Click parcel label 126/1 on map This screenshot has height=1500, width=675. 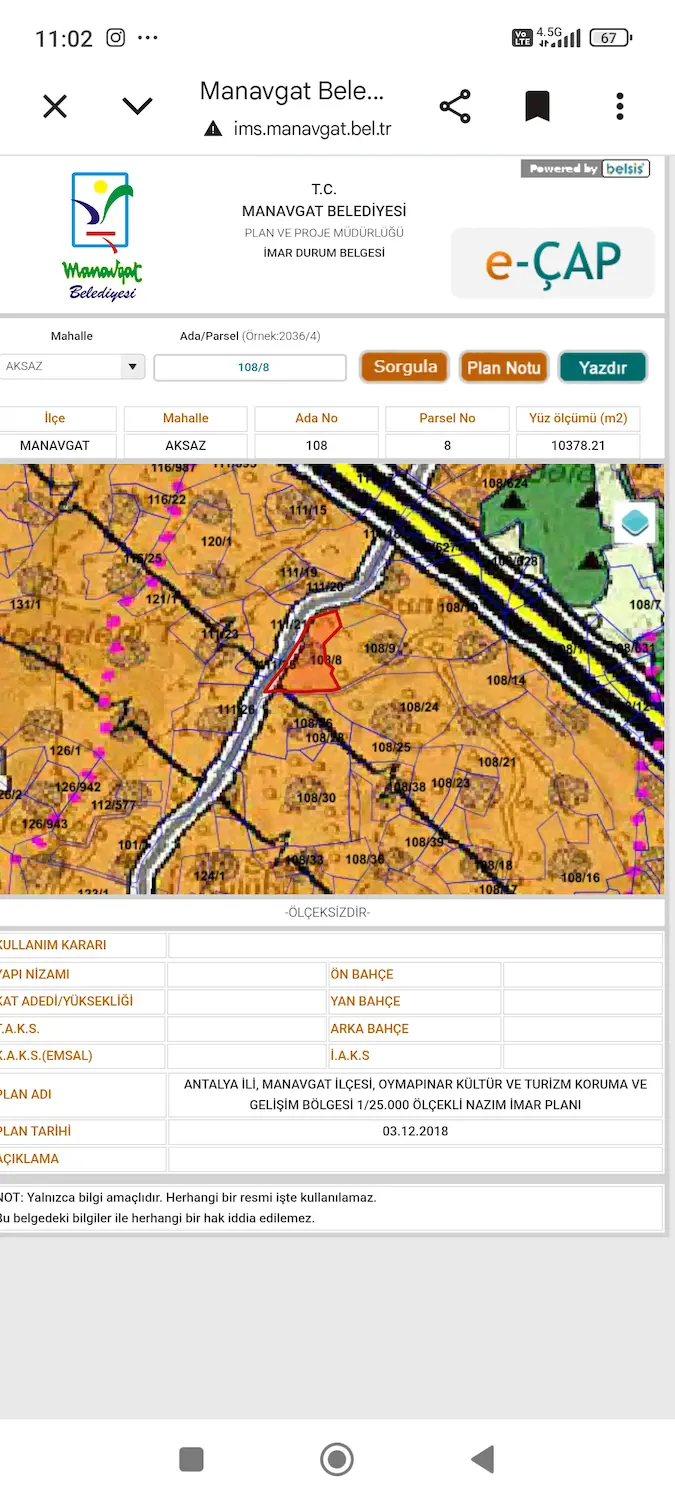click(x=65, y=750)
